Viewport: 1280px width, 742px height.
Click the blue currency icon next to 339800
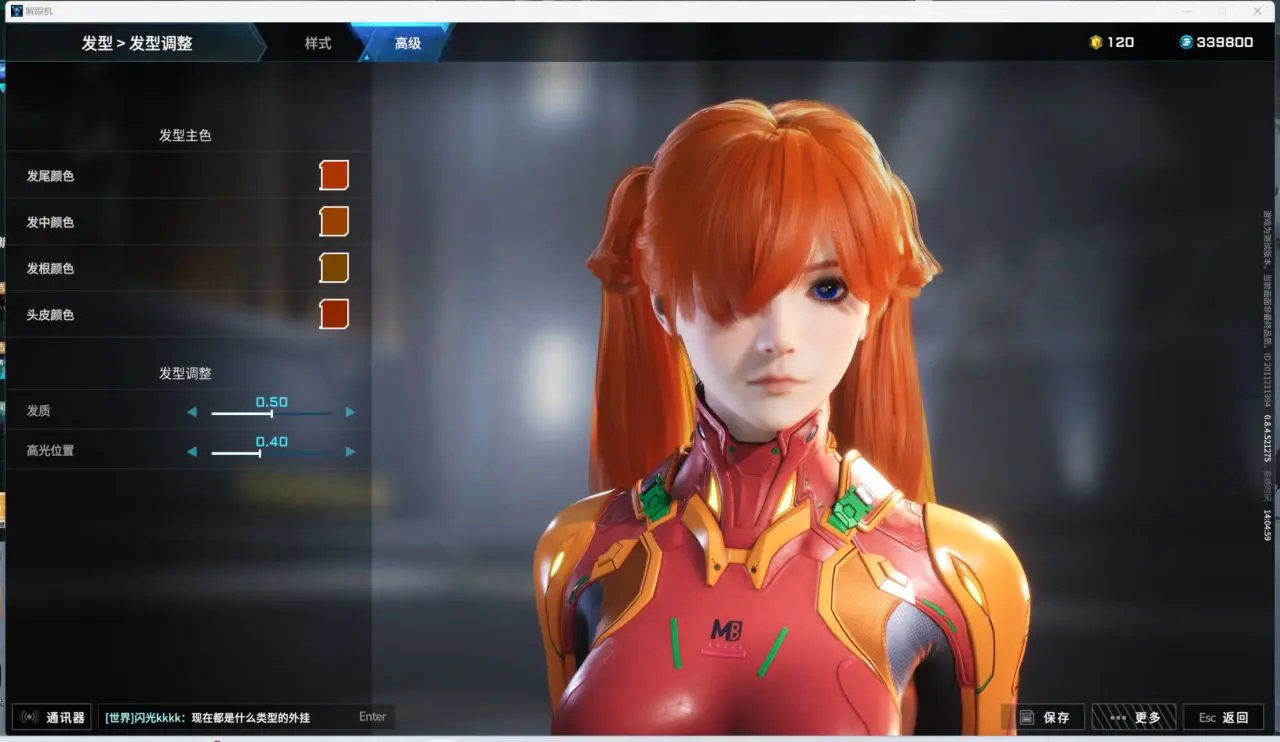coord(1186,42)
